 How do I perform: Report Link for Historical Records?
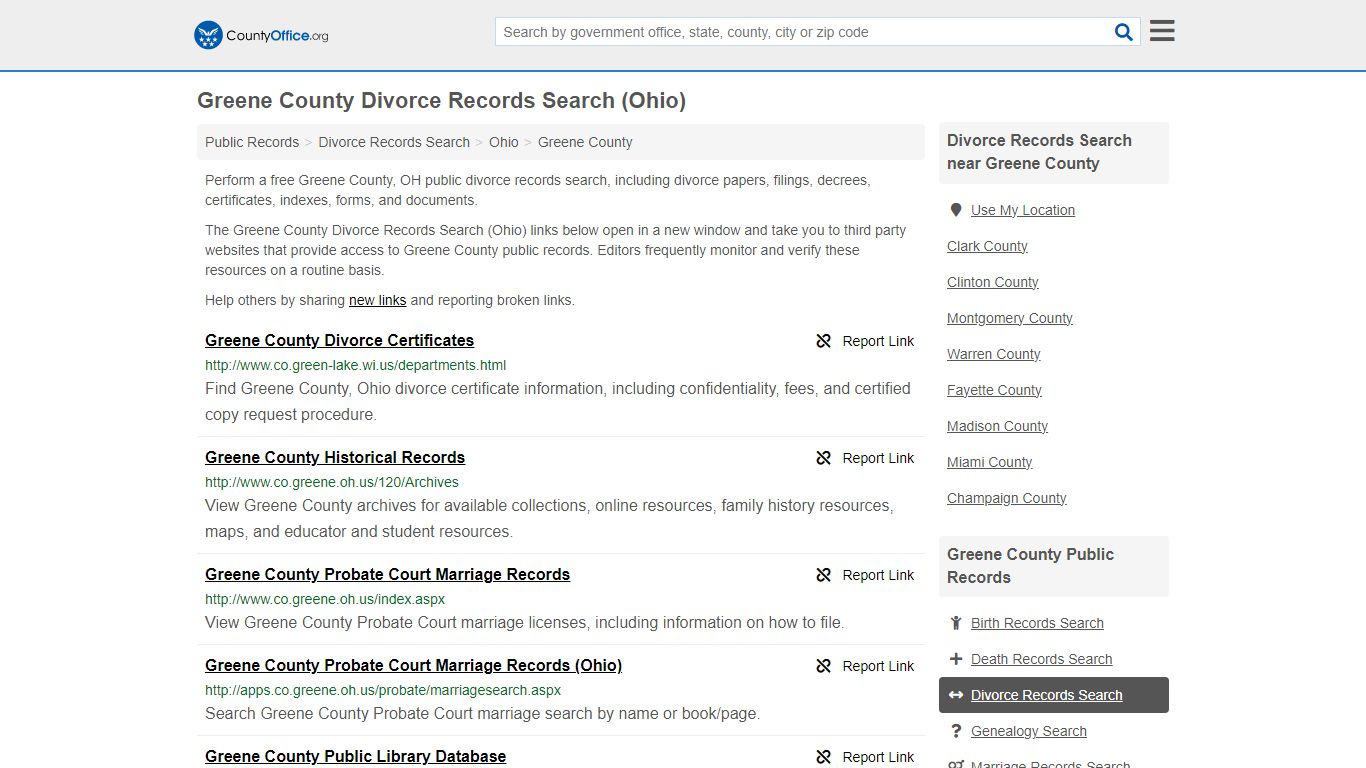[865, 458]
